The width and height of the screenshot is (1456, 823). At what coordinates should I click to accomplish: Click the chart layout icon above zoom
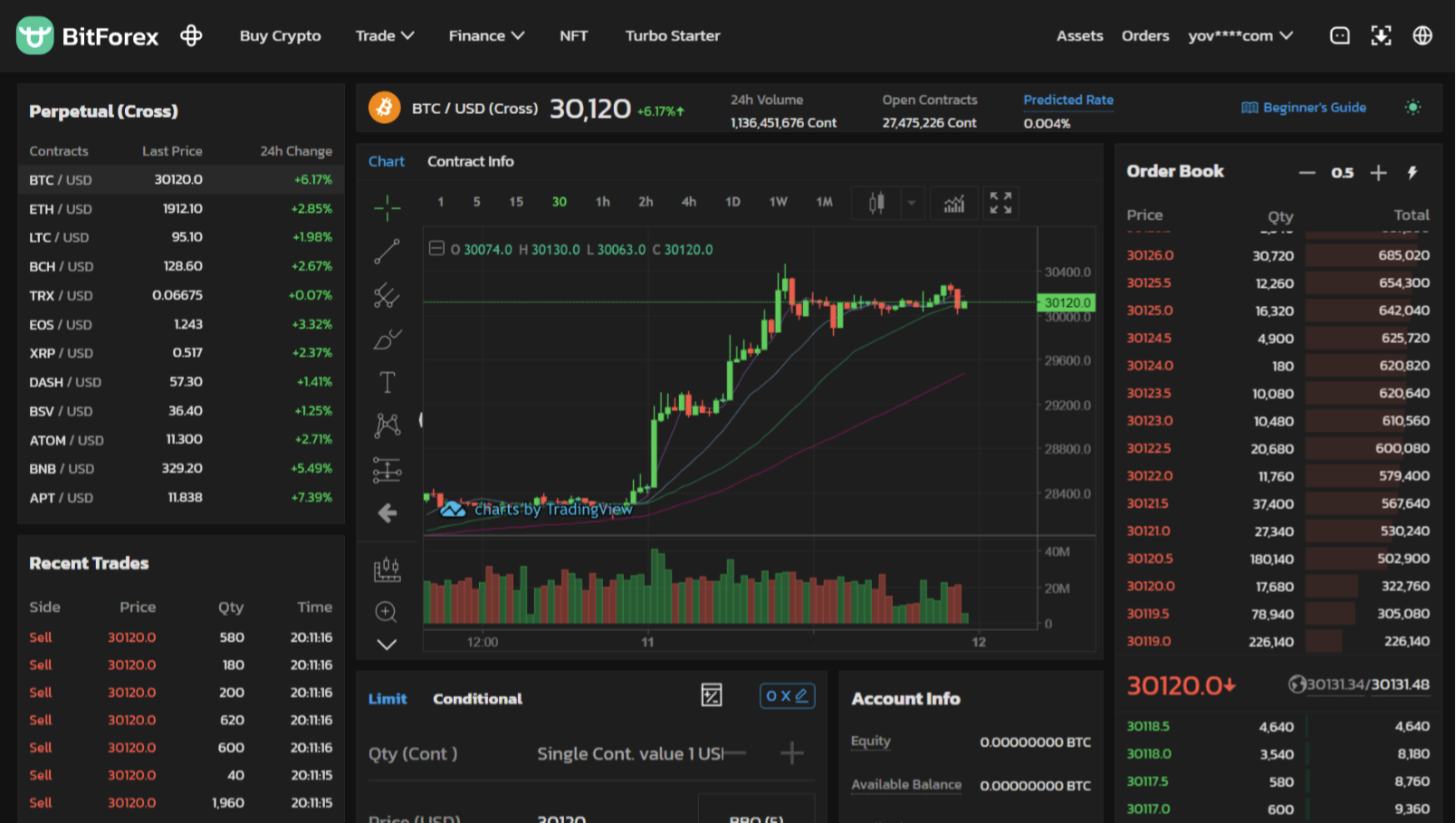(x=387, y=569)
